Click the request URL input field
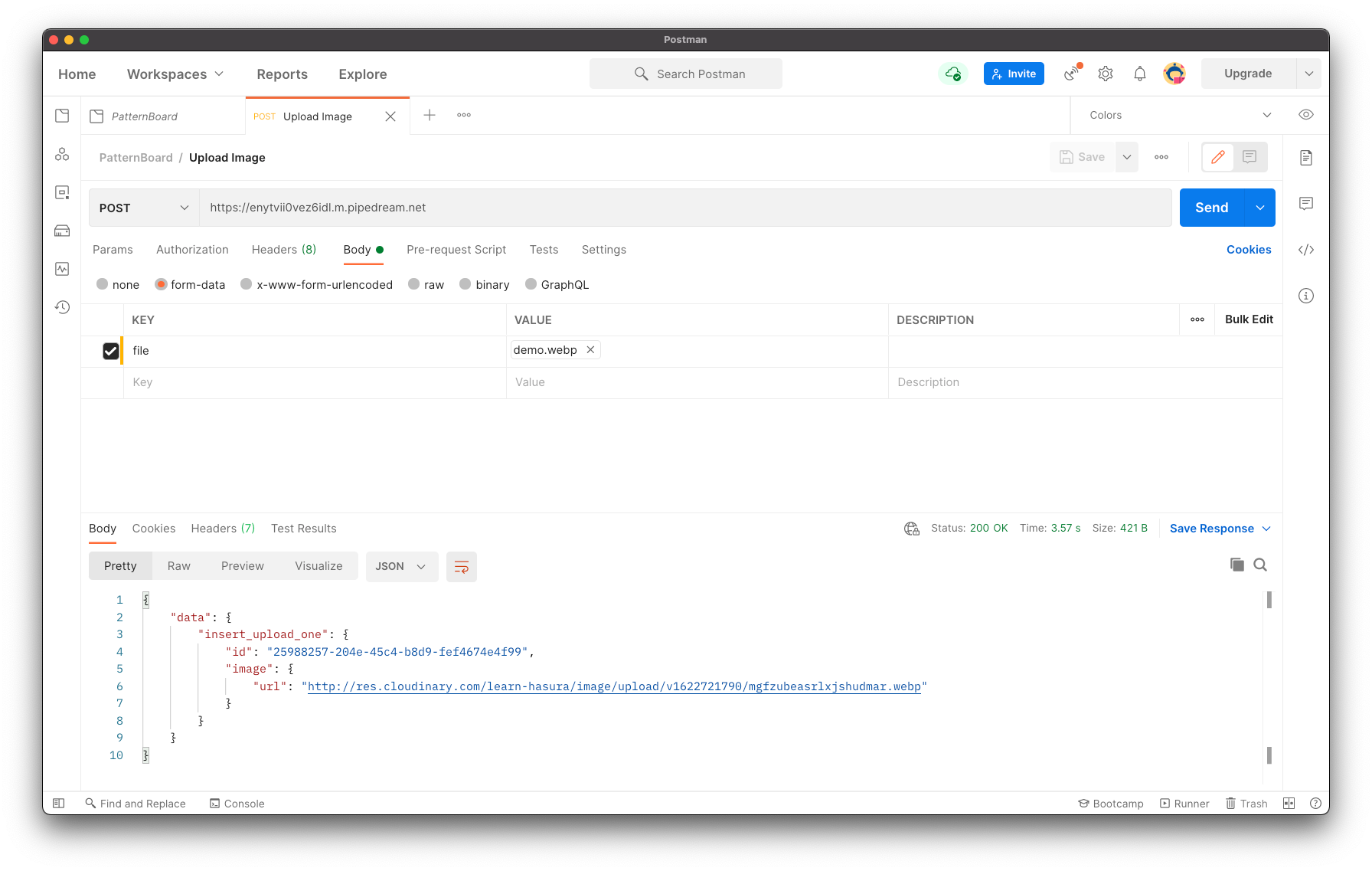Viewport: 1372px width, 871px height. tap(685, 208)
